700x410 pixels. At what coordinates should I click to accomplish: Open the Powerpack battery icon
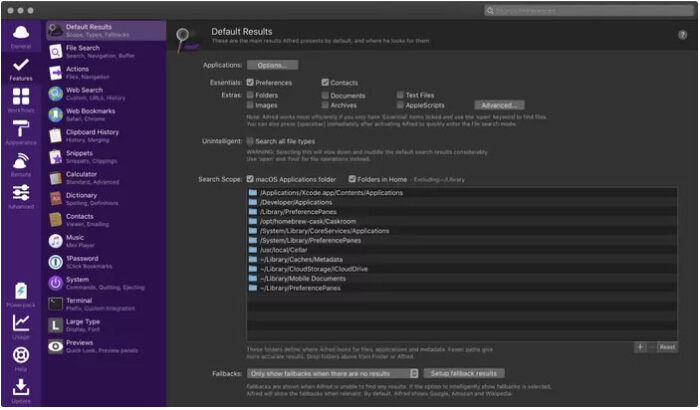point(21,291)
